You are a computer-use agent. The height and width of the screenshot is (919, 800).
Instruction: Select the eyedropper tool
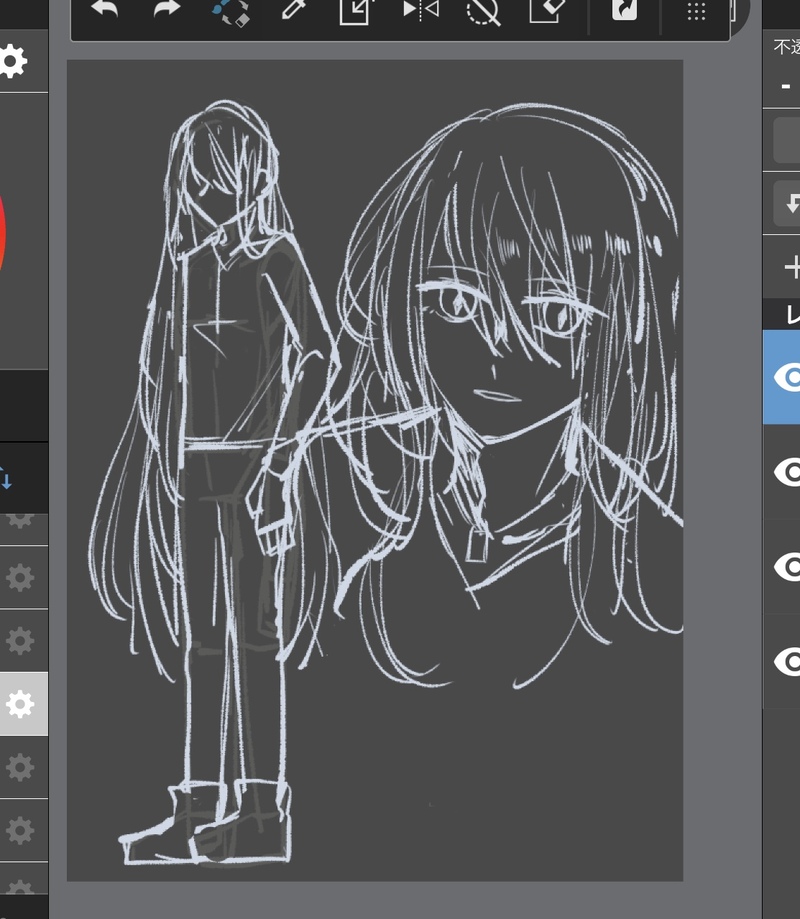[x=294, y=10]
